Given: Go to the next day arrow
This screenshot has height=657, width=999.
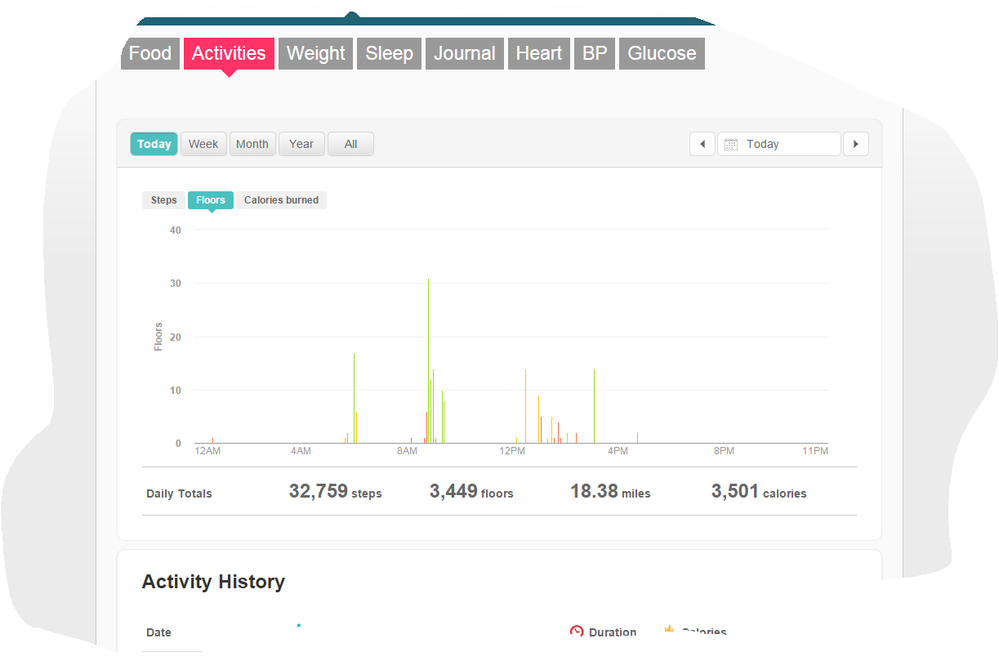Looking at the screenshot, I should [x=856, y=144].
